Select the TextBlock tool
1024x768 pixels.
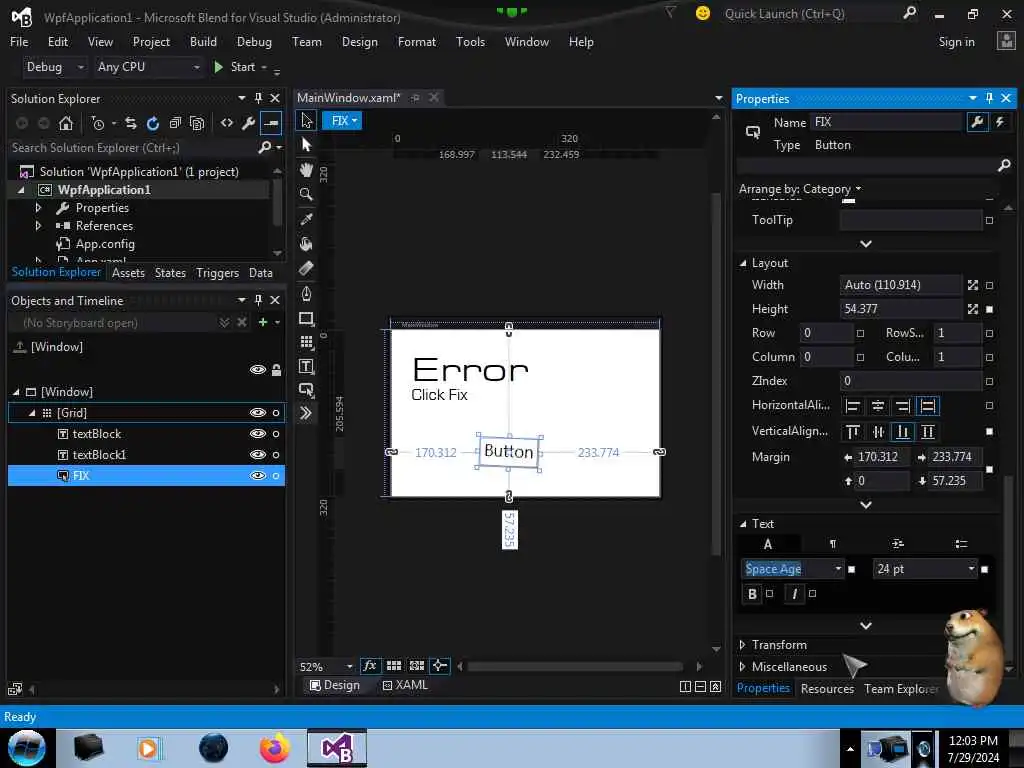[306, 366]
